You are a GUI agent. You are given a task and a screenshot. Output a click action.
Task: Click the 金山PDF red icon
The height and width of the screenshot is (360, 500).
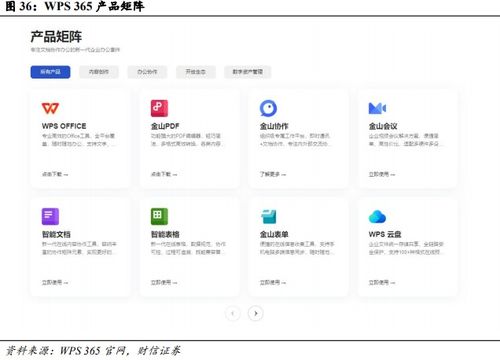click(x=159, y=108)
